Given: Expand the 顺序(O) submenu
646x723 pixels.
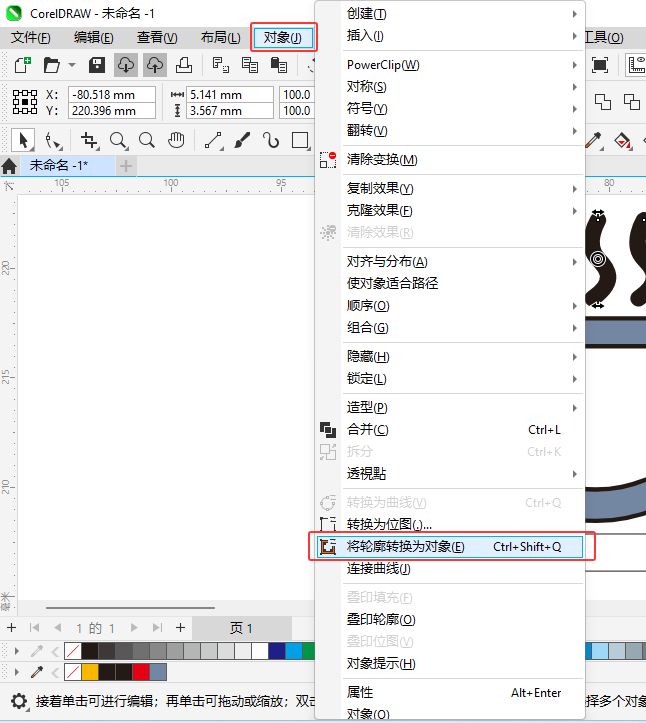Looking at the screenshot, I should (462, 306).
